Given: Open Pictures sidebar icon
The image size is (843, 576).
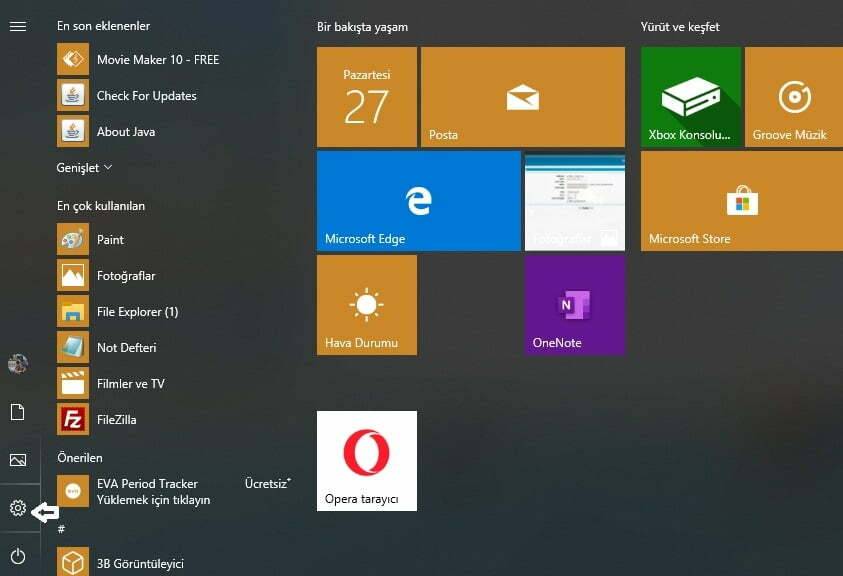Looking at the screenshot, I should [18, 460].
